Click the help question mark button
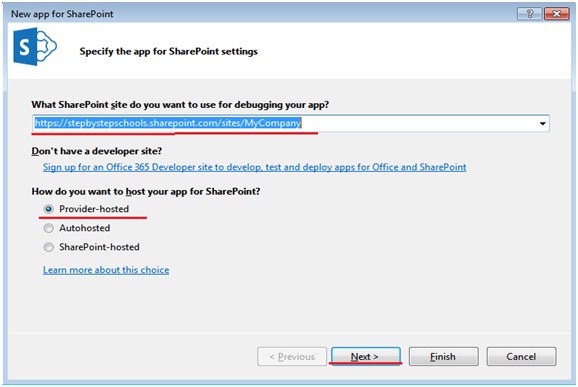 click(530, 14)
